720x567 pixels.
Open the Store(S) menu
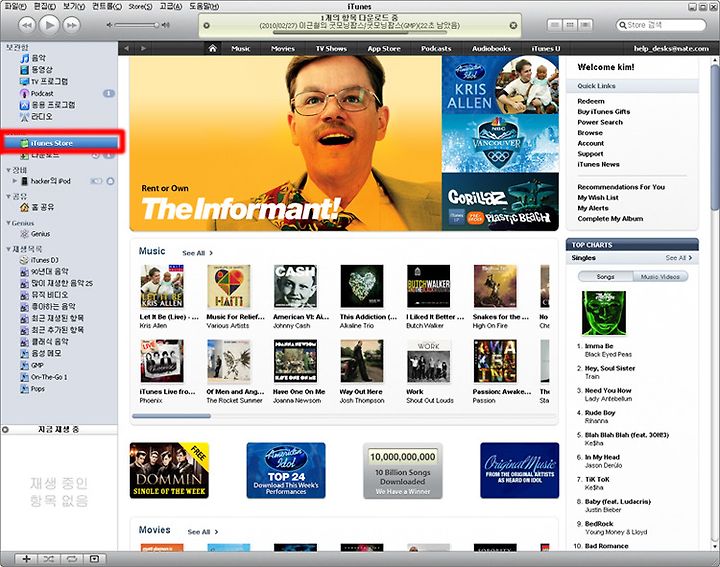[140, 6]
